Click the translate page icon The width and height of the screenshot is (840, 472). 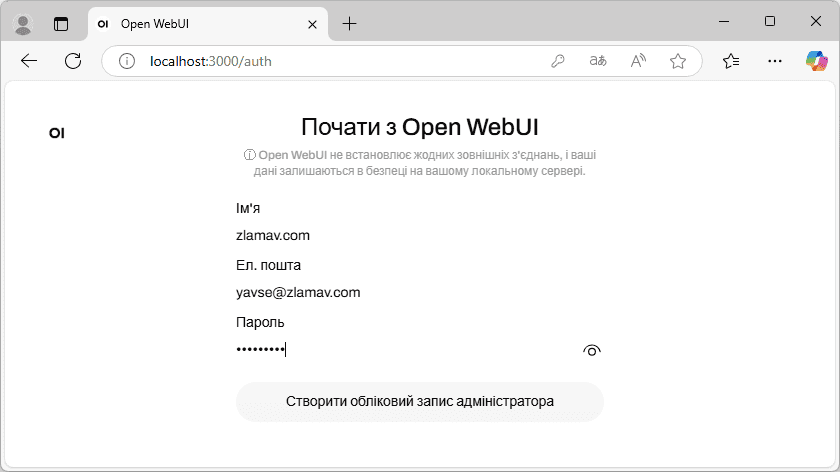pos(598,61)
